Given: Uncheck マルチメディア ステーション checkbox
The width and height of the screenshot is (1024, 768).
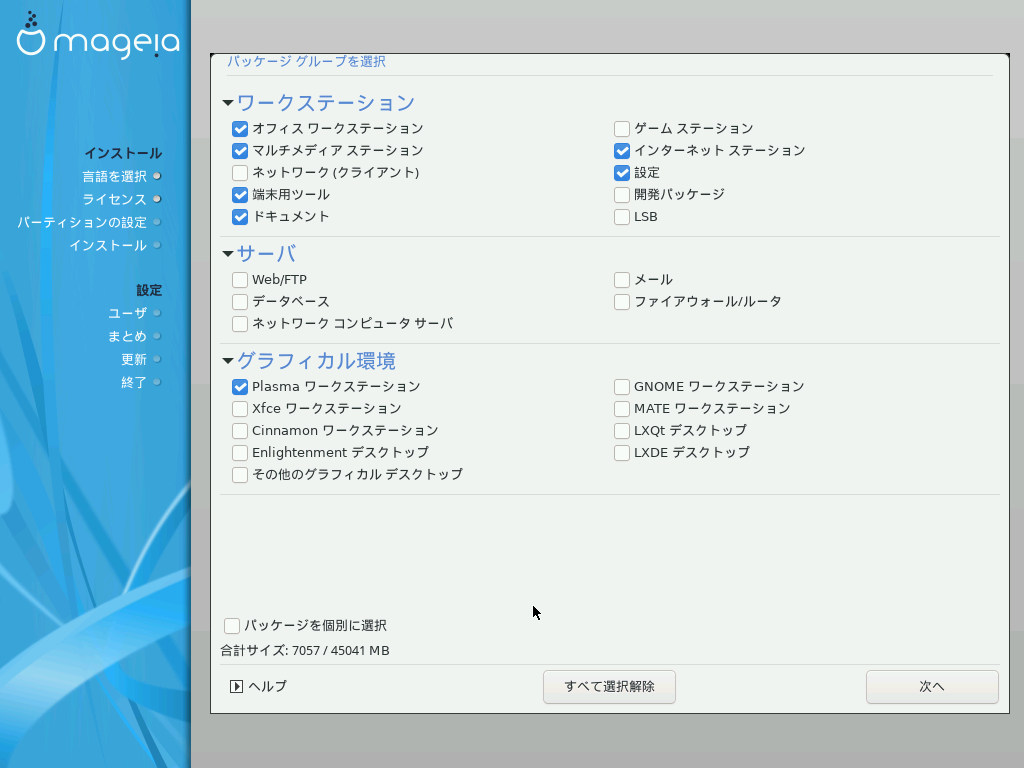Looking at the screenshot, I should point(240,151).
